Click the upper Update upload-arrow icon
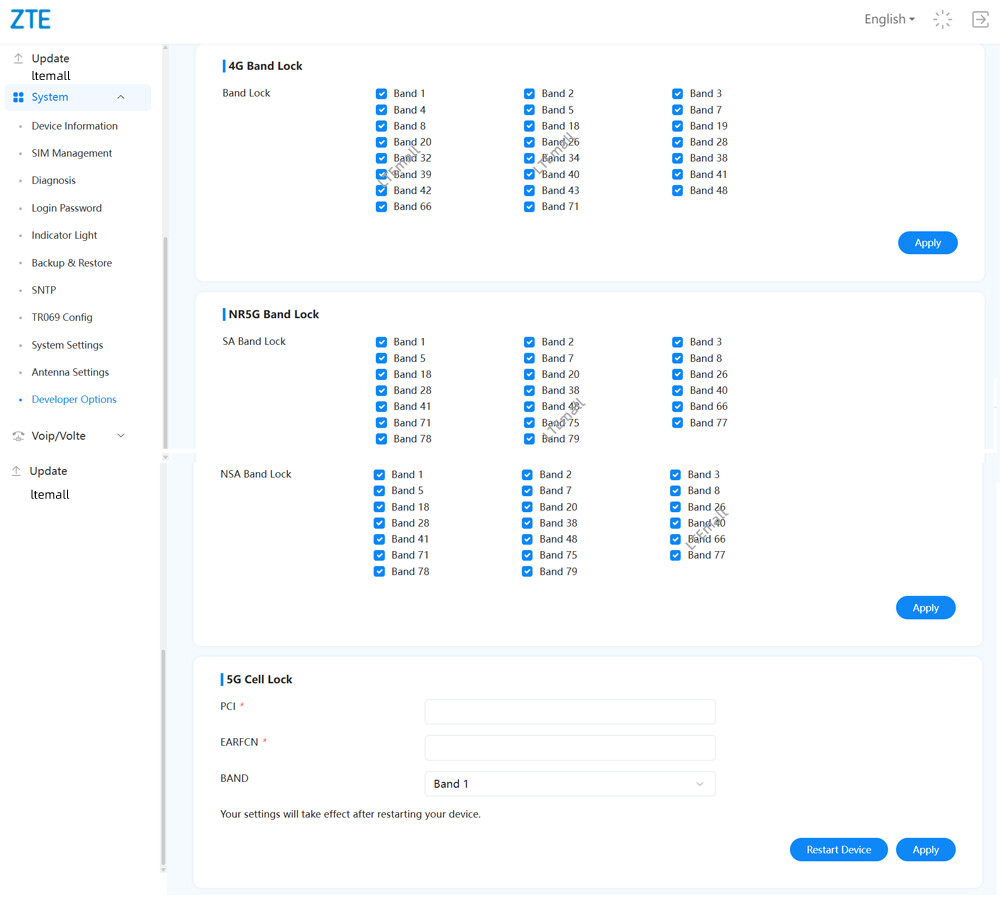 tap(18, 58)
